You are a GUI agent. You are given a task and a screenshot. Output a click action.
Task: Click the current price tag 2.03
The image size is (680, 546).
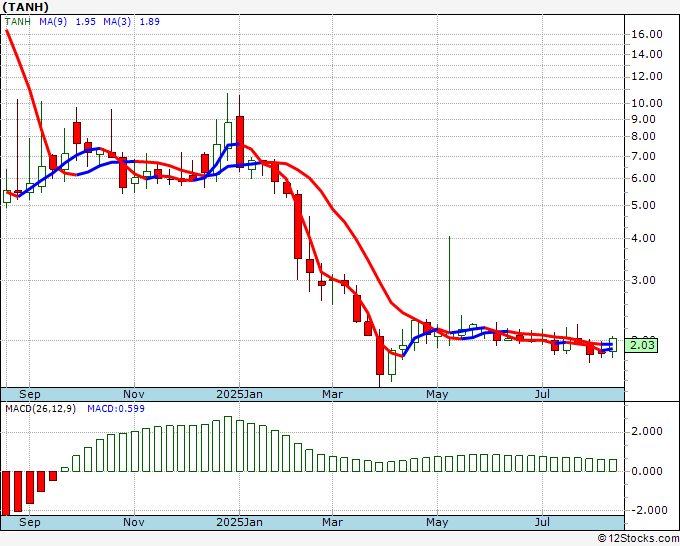click(641, 346)
